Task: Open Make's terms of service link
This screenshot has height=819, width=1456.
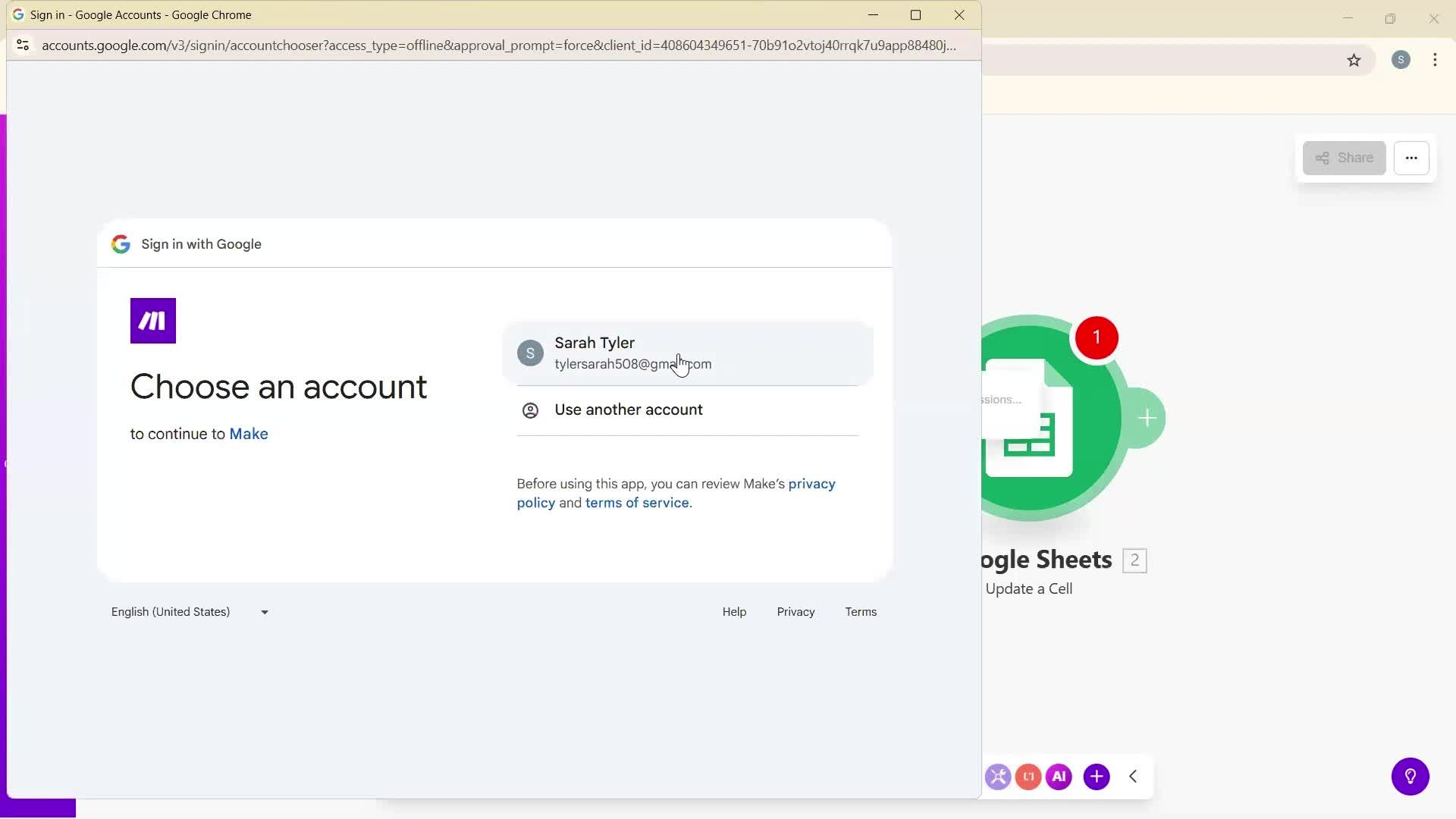Action: tap(637, 502)
